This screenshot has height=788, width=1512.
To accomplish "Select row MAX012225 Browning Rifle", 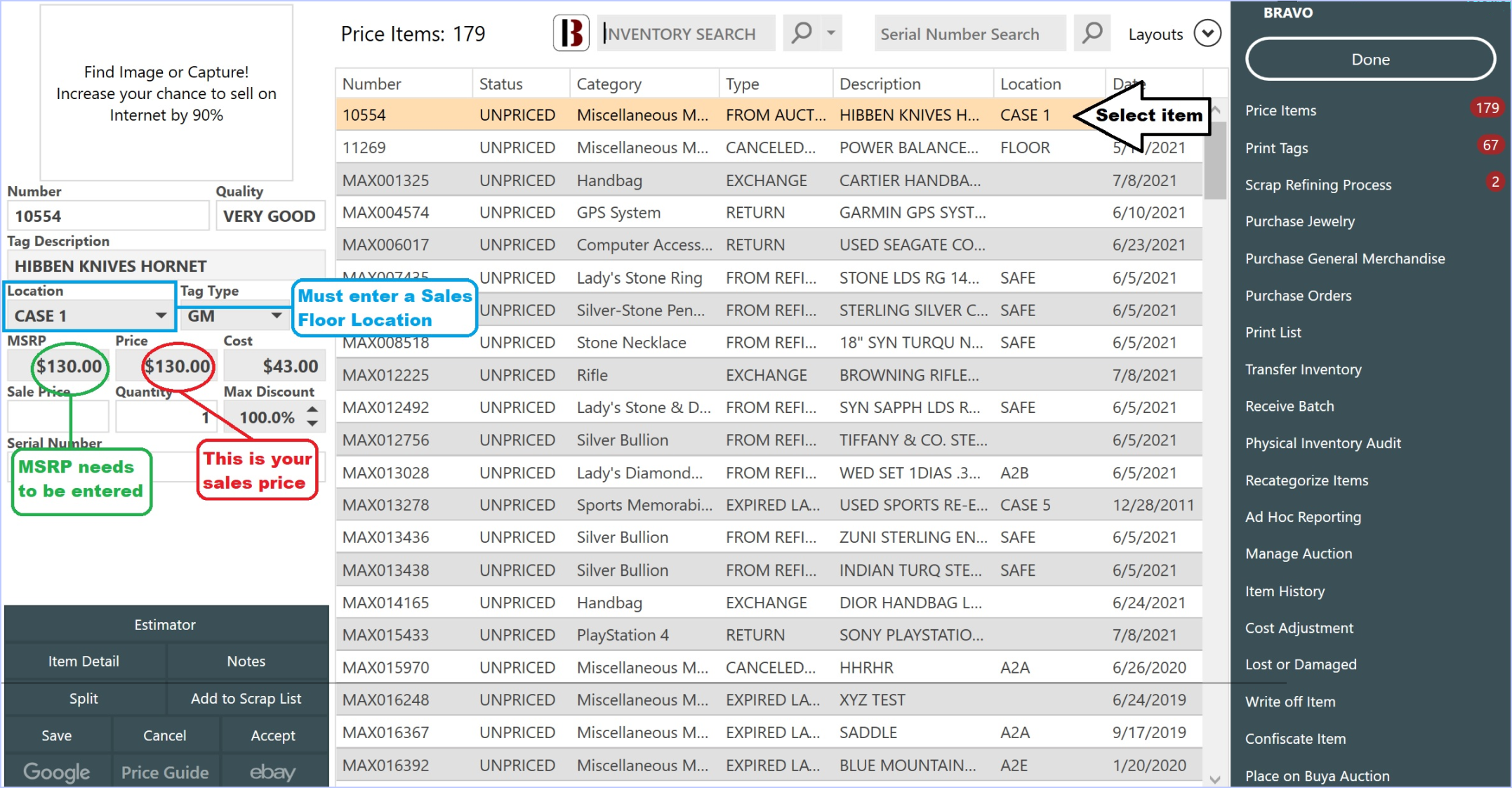I will (769, 375).
